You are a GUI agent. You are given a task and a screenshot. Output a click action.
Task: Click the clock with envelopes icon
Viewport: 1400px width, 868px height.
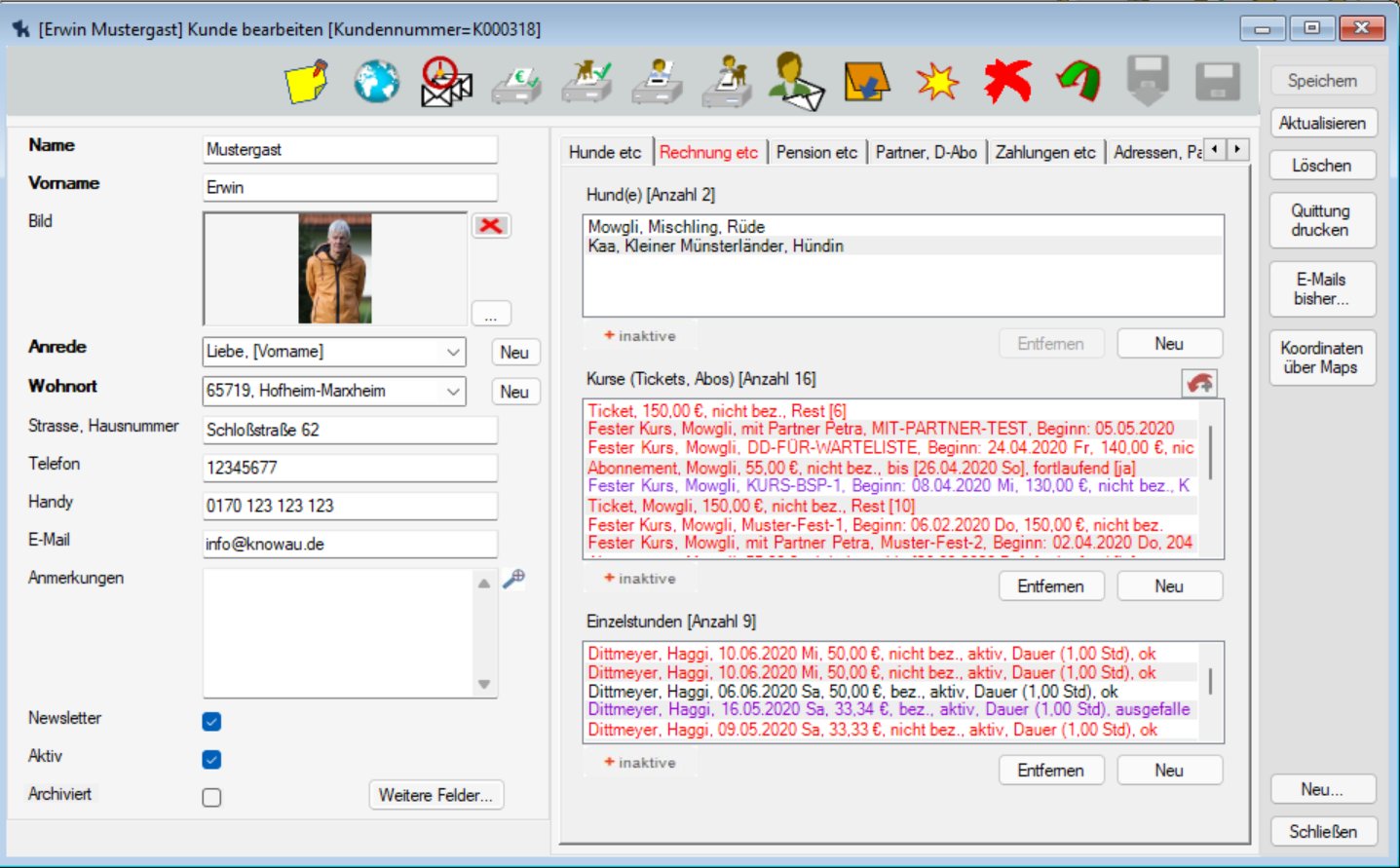(x=446, y=82)
